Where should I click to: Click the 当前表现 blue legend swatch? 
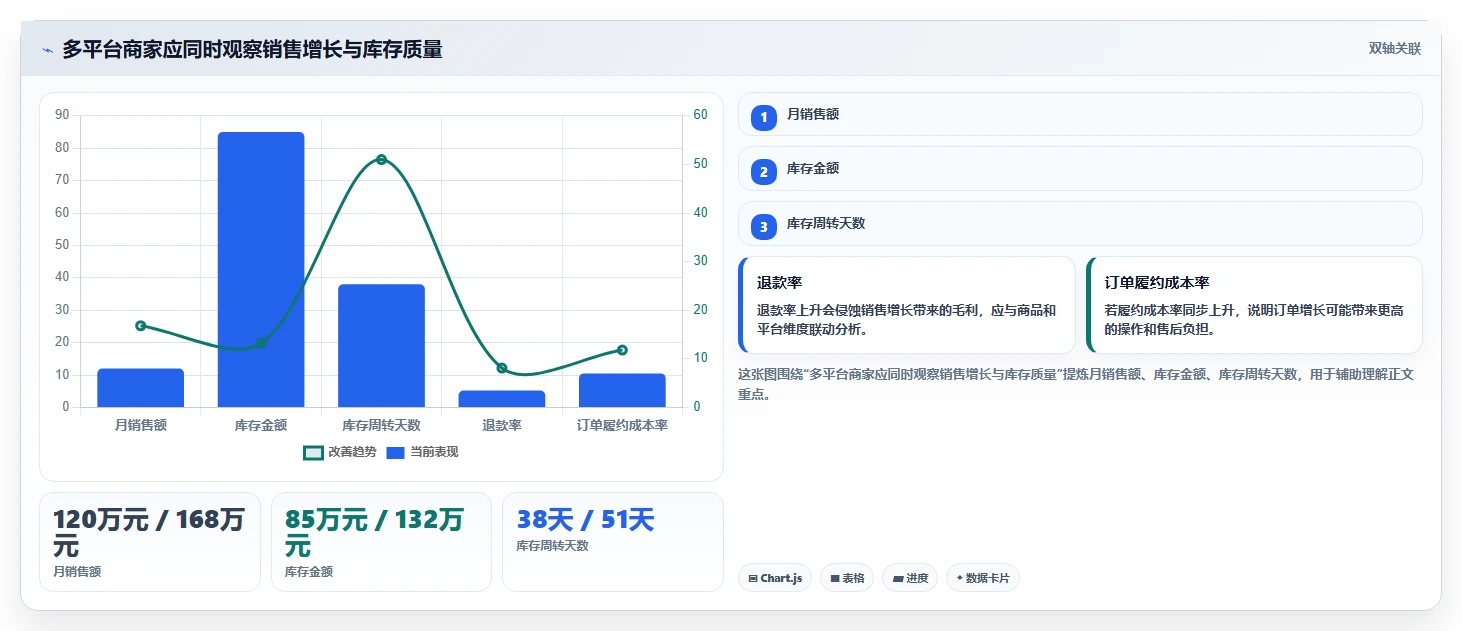pyautogui.click(x=396, y=452)
